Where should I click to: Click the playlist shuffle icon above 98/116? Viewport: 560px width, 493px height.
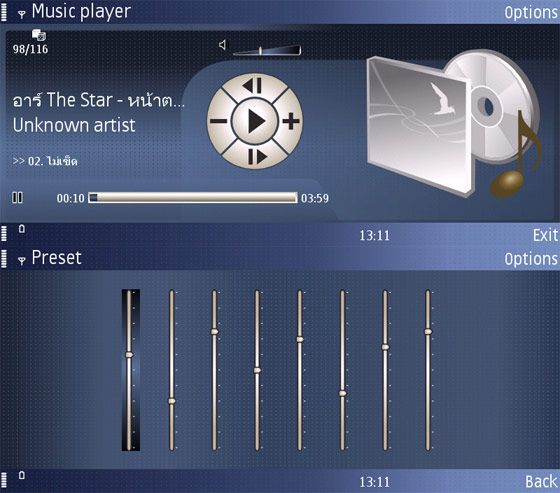tap(39, 35)
